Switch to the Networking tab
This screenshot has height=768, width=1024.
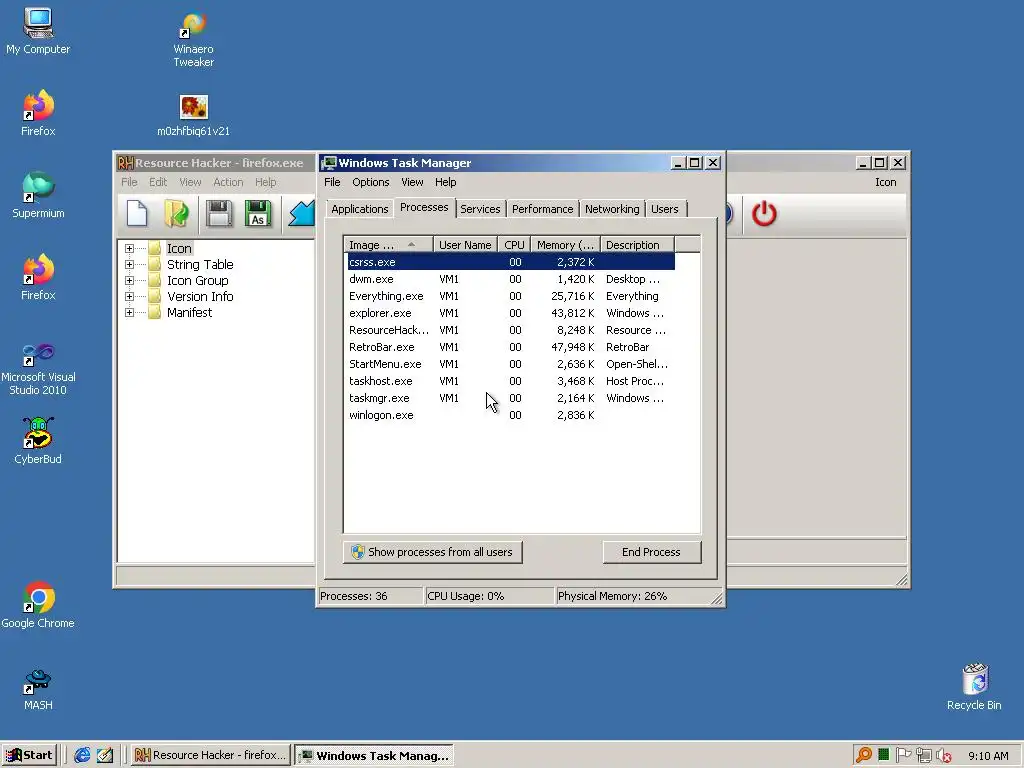pyautogui.click(x=612, y=209)
